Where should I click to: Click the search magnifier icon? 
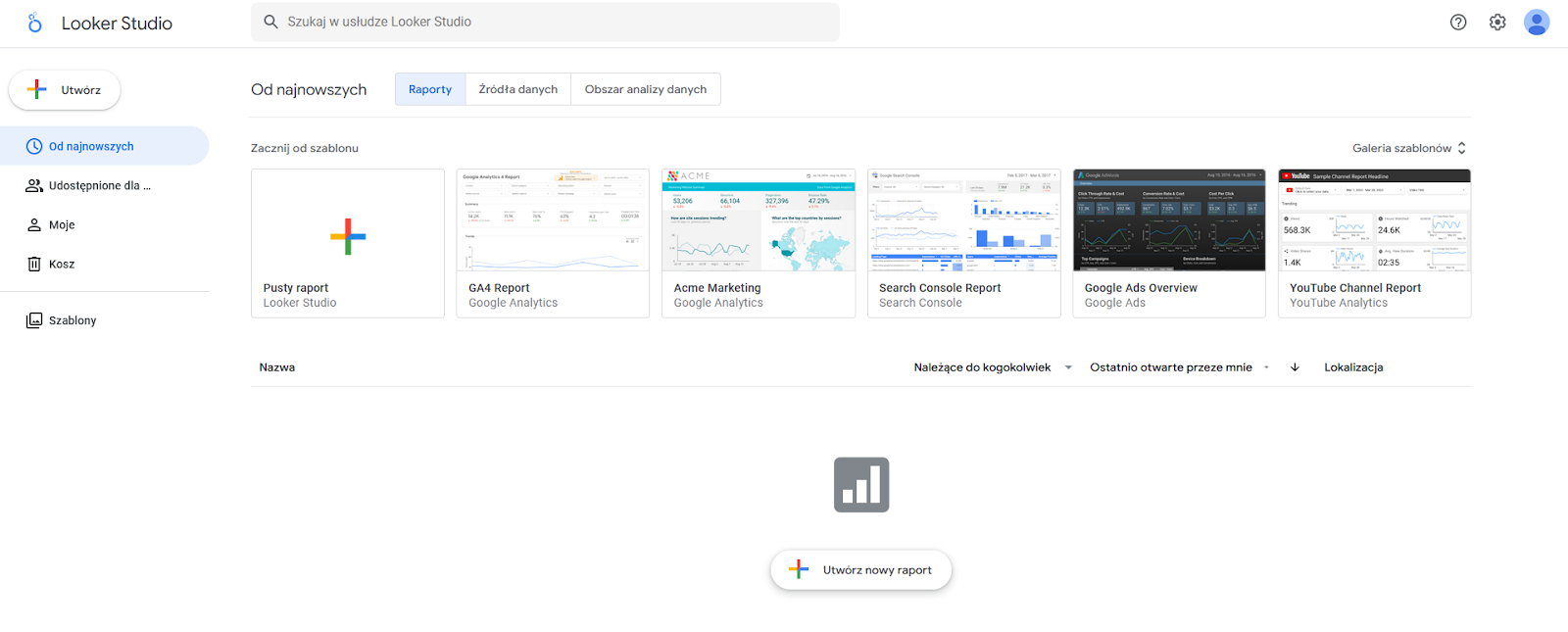[270, 22]
